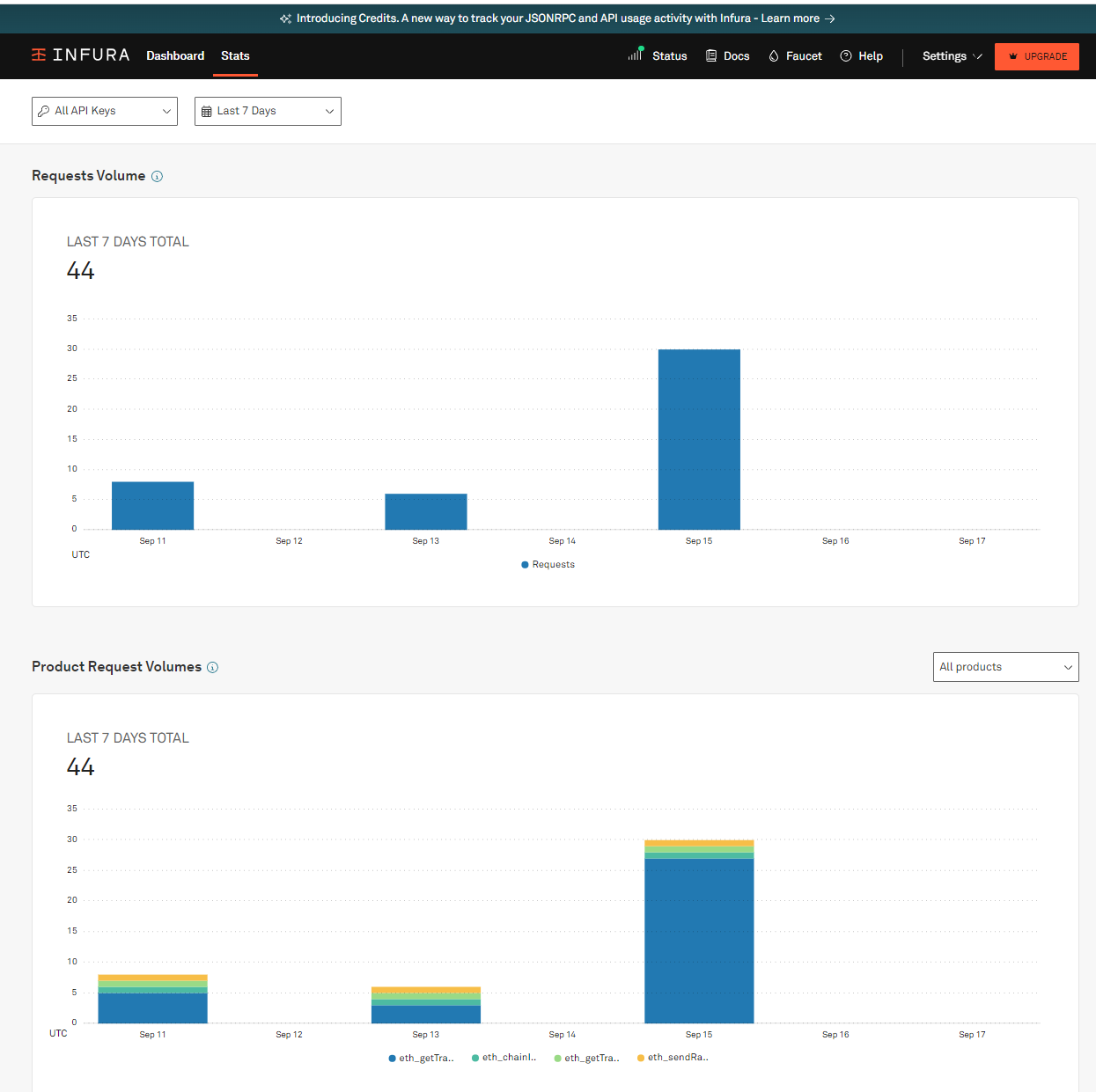
Task: Expand the All products dropdown
Action: [1005, 667]
